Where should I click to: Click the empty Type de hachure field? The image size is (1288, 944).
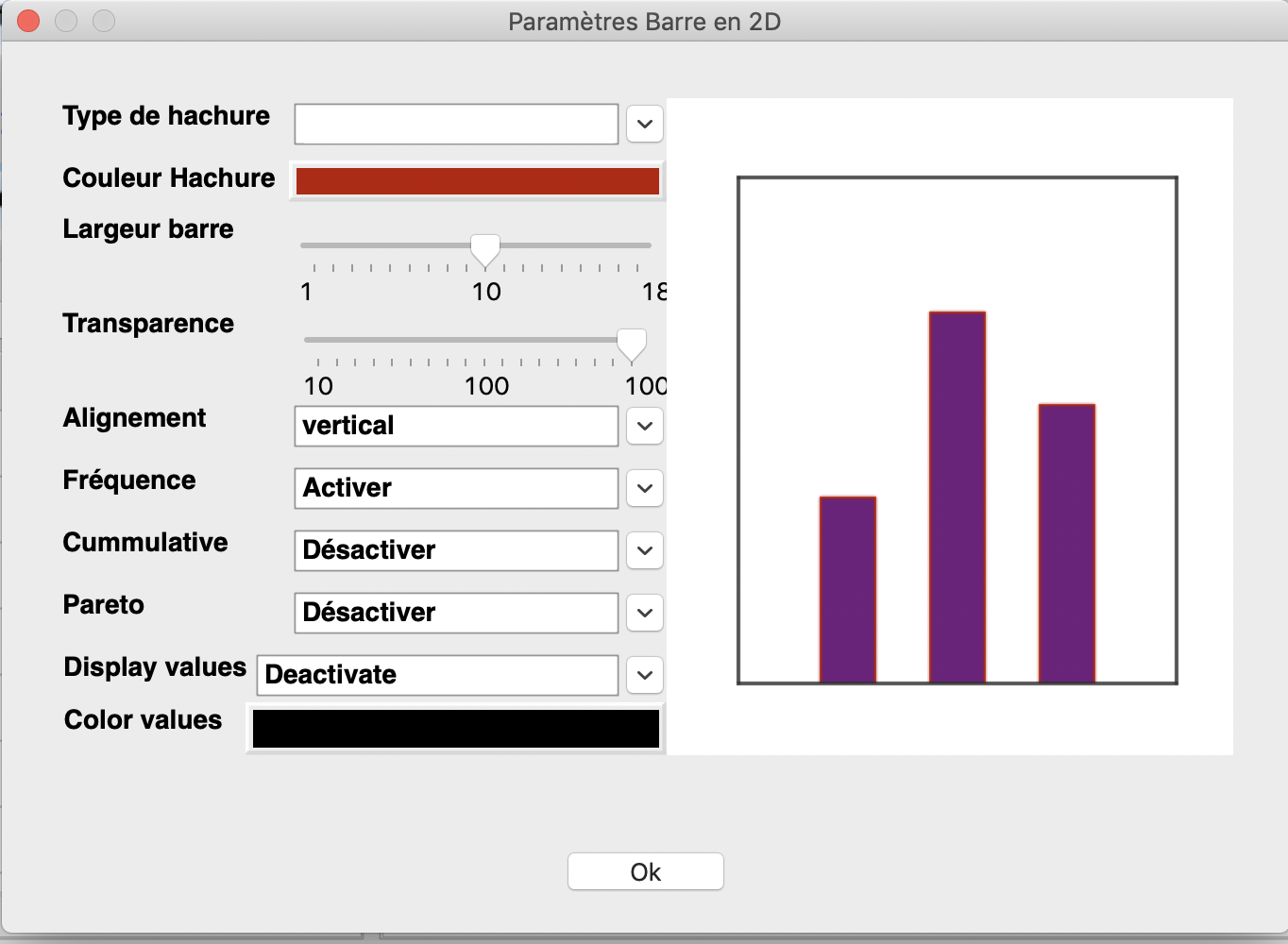point(456,124)
